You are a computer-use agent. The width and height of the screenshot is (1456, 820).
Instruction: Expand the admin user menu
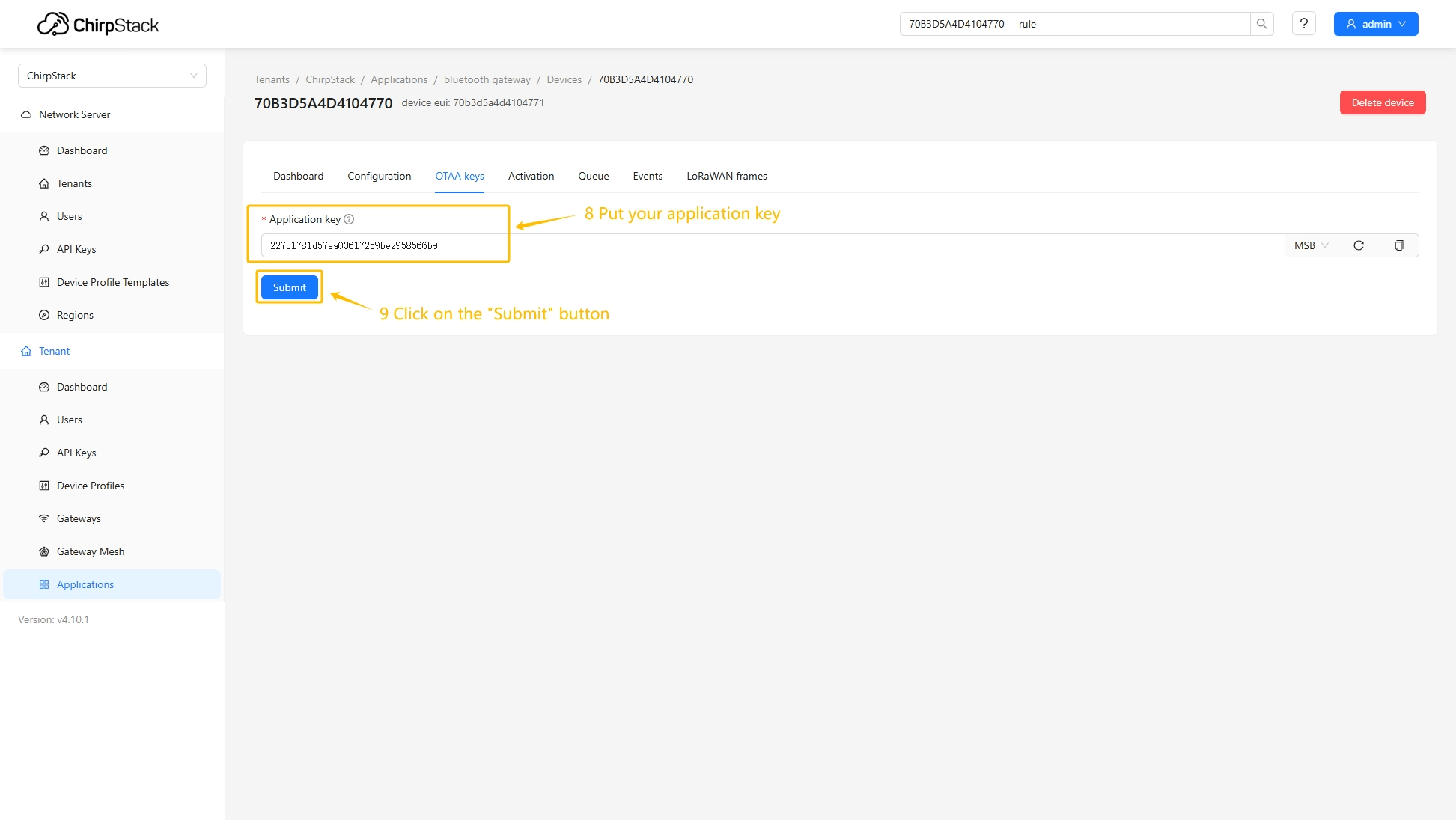(x=1375, y=24)
